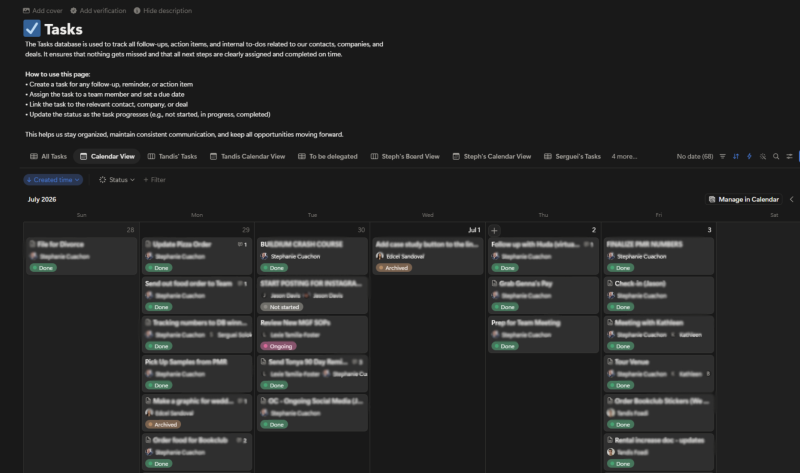800x473 pixels.
Task: Click comment count on Update Pizza Order
Action: 242,244
